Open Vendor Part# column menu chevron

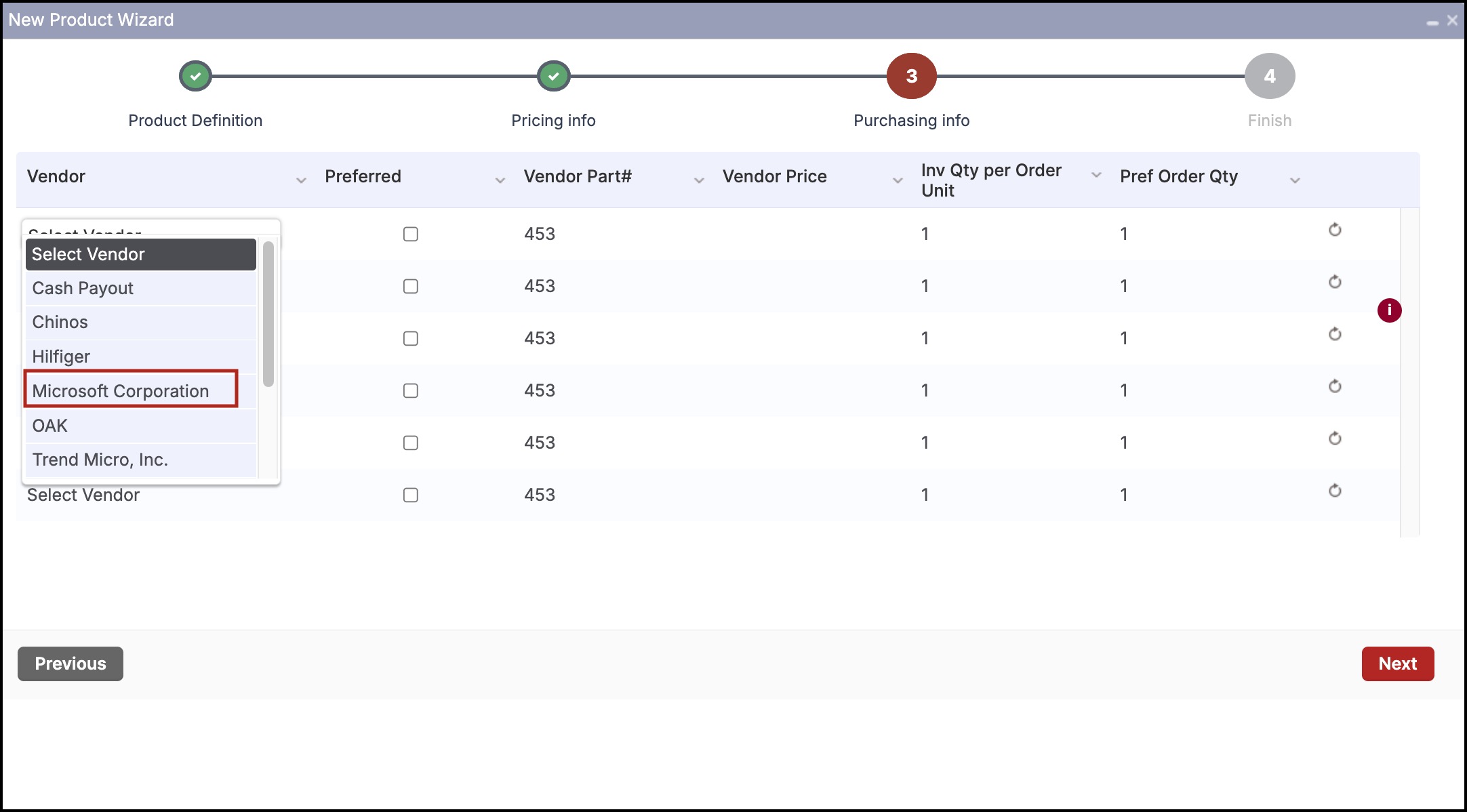point(699,180)
